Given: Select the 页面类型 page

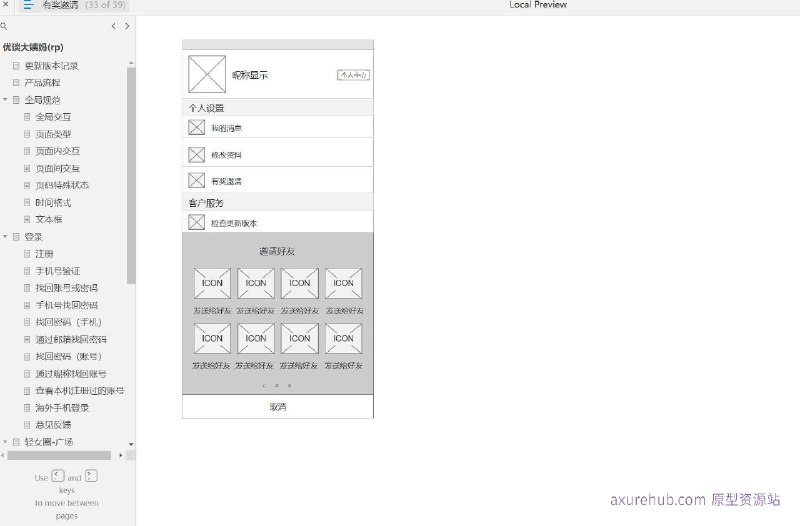Looking at the screenshot, I should tap(53, 134).
